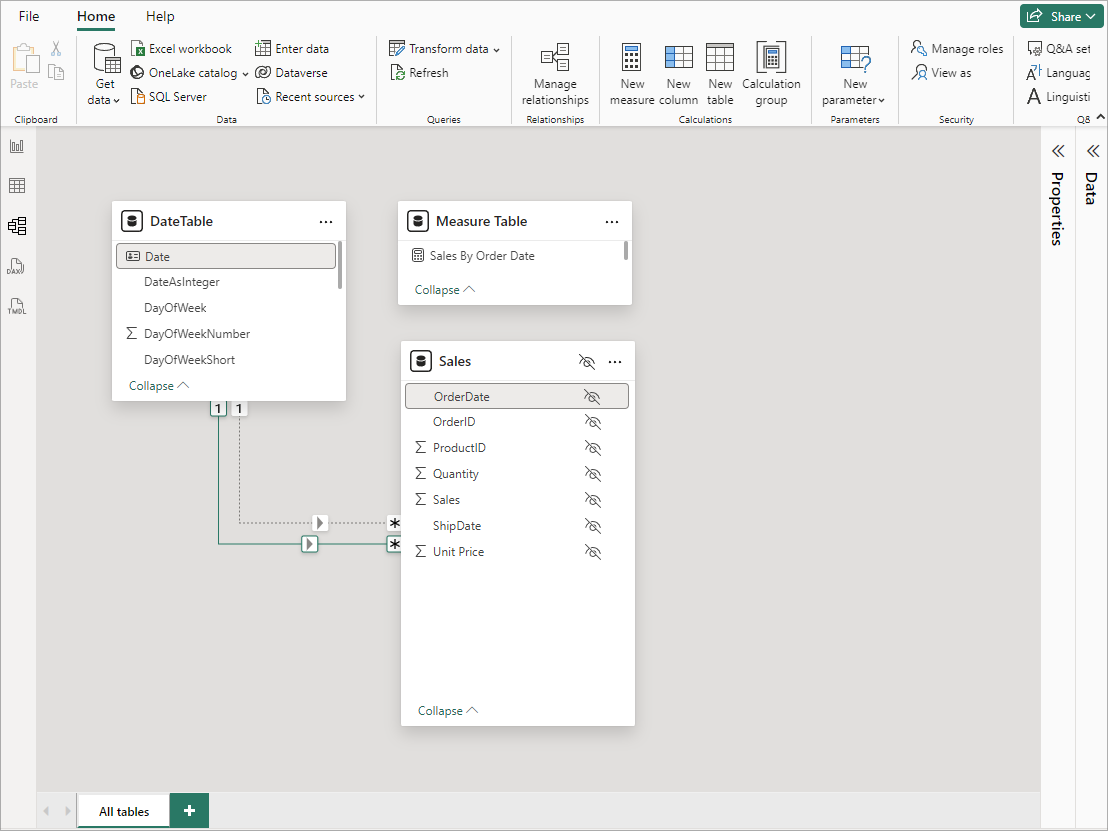Screen dimensions: 1108x831
Task: Open the File menu
Action: [29, 16]
